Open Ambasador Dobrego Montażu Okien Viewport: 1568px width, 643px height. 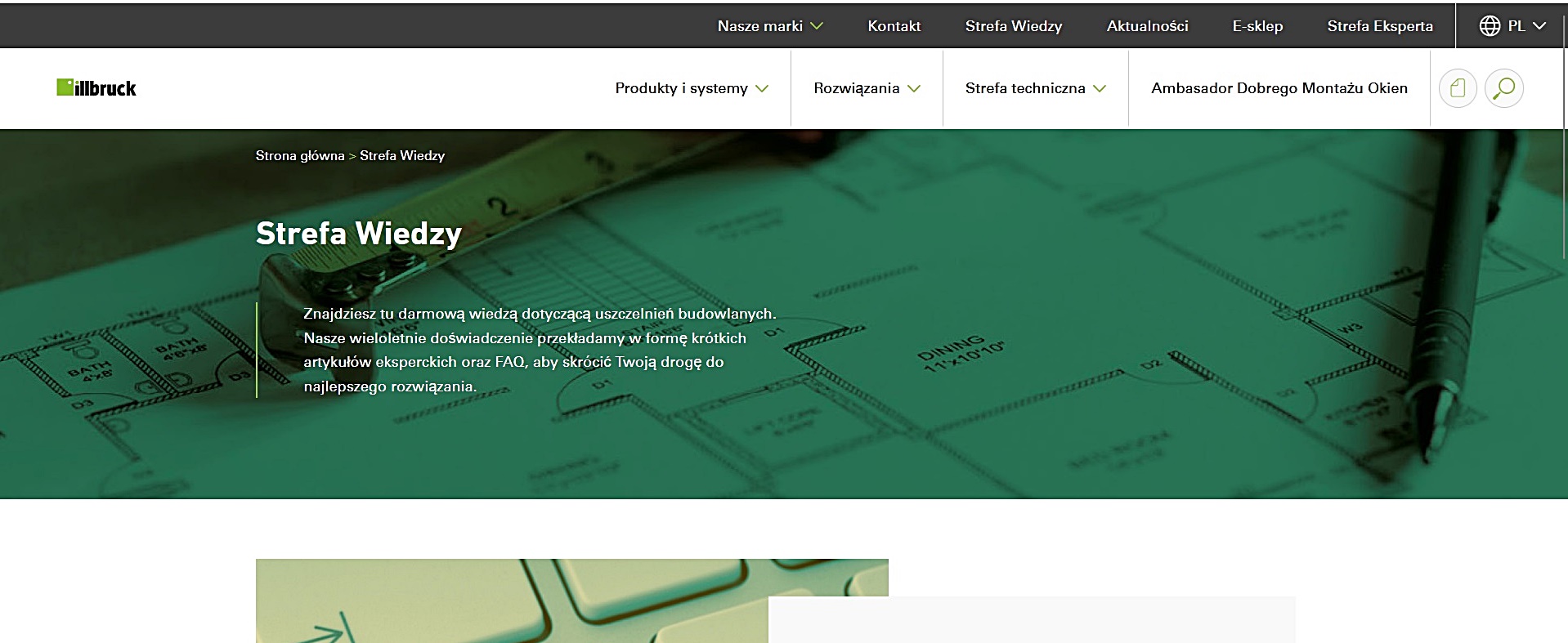1279,88
